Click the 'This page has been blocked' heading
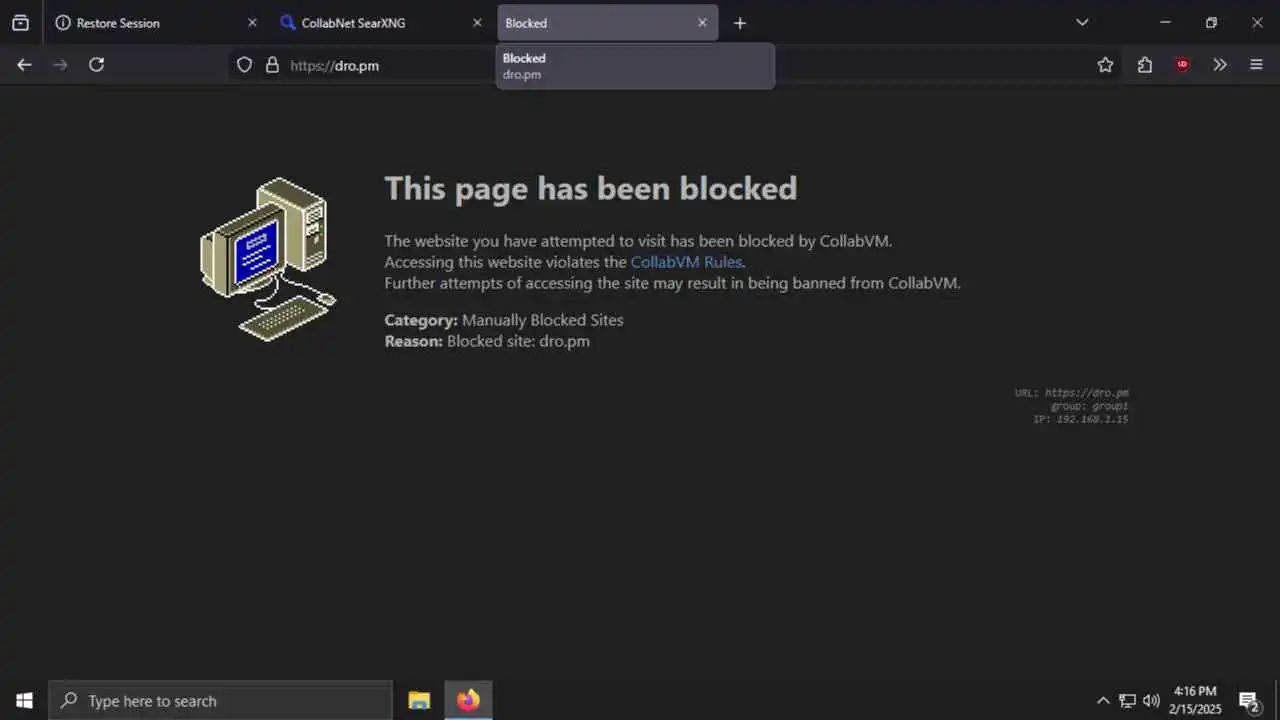This screenshot has height=720, width=1280. 591,188
